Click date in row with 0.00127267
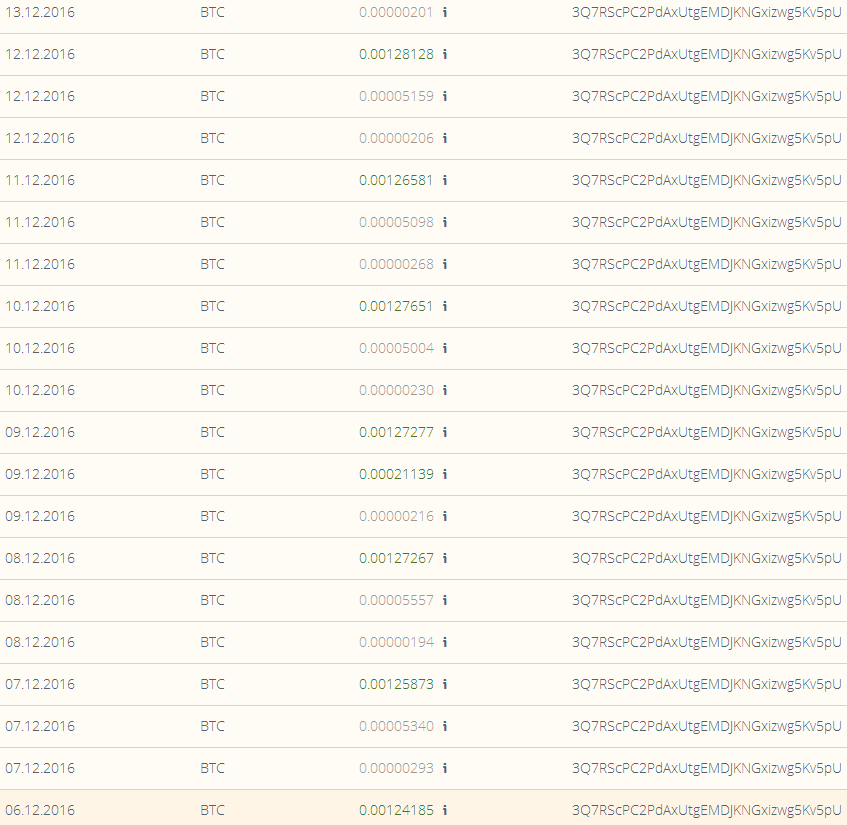This screenshot has height=825, width=847. point(40,558)
